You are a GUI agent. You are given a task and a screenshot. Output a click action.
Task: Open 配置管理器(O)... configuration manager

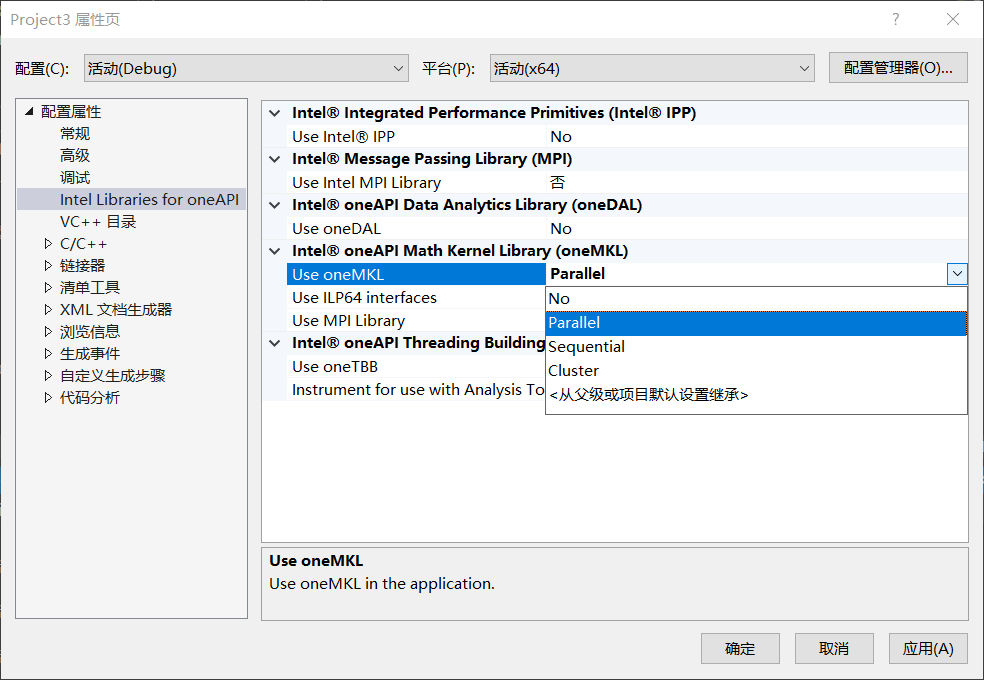(898, 68)
